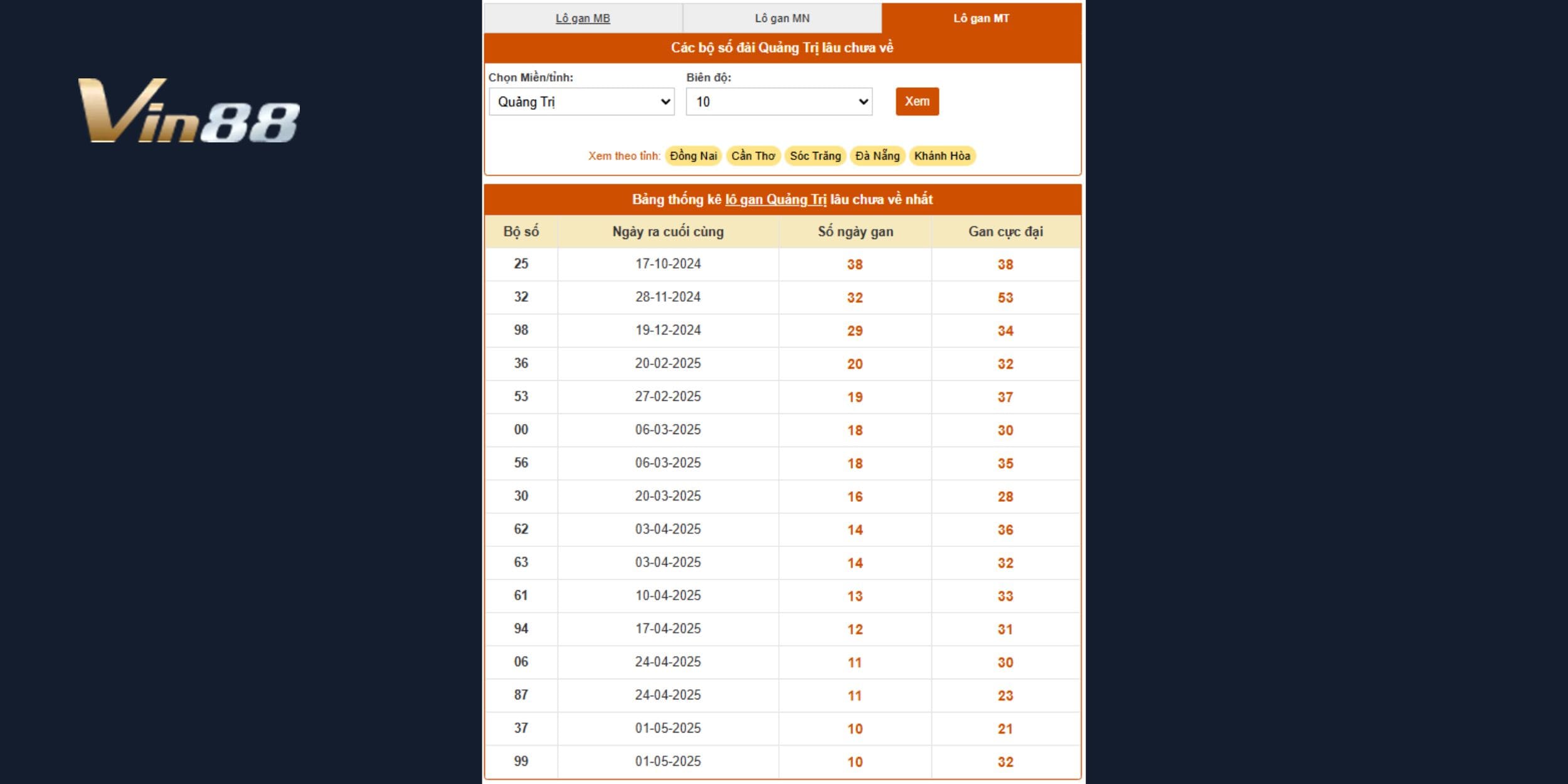Click số ngày gan 12 in row 94
Image resolution: width=1568 pixels, height=784 pixels.
tap(856, 630)
